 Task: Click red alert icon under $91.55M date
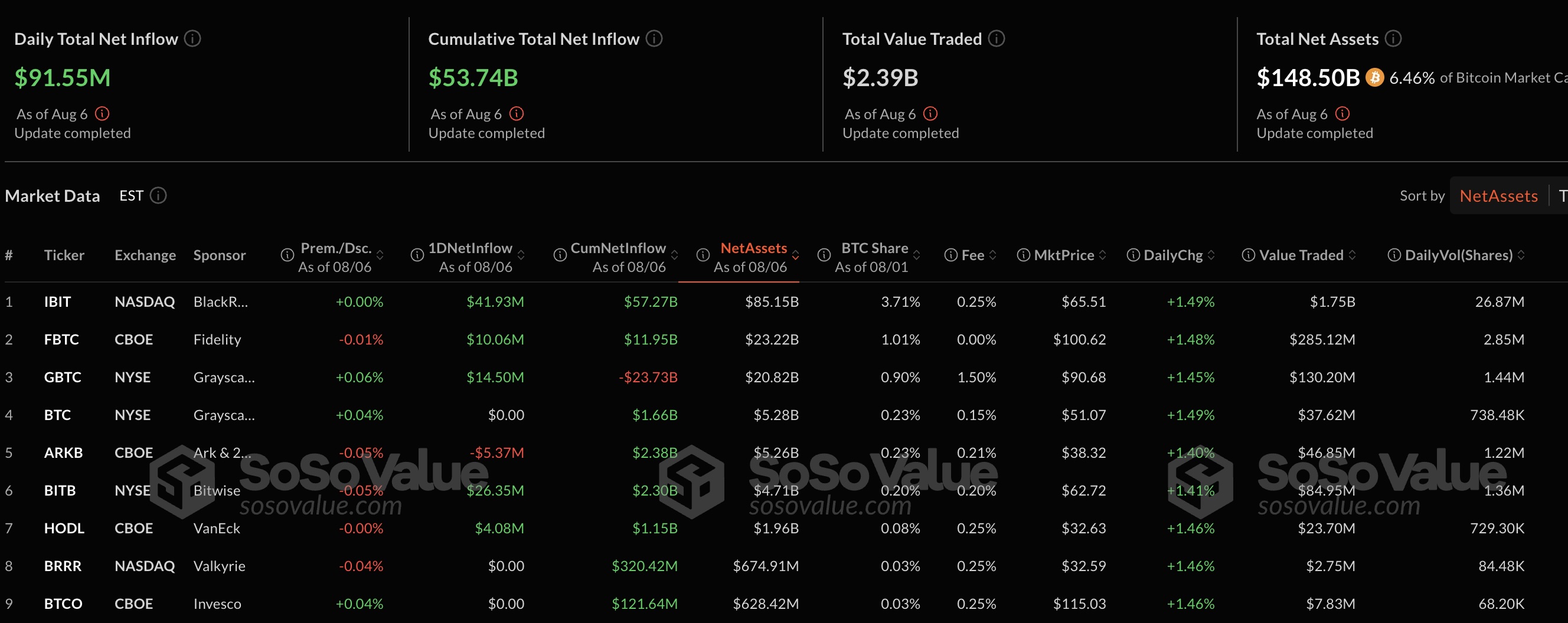102,114
